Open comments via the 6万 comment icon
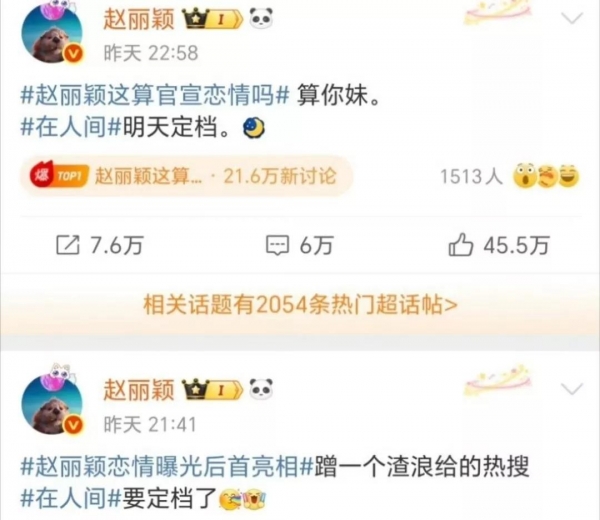 (277, 245)
